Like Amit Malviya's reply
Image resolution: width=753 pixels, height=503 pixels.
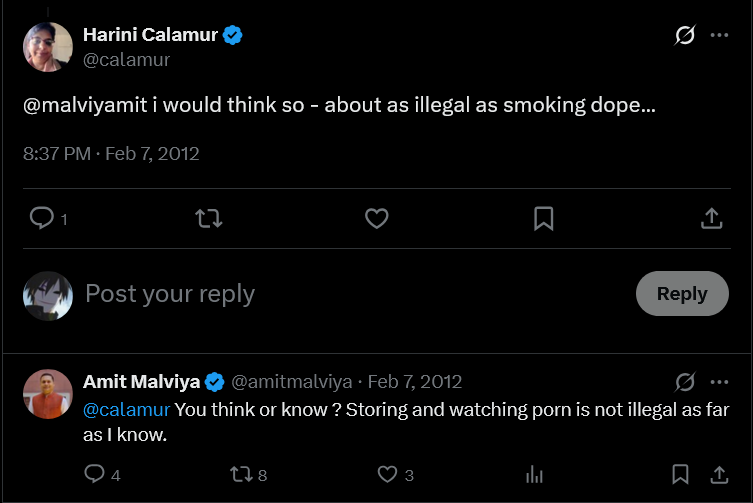click(x=387, y=475)
